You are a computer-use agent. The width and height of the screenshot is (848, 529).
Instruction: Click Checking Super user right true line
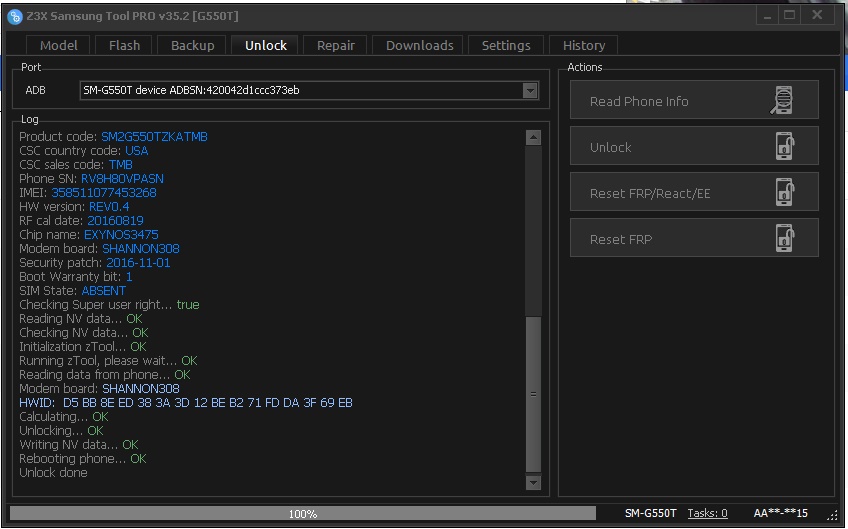(x=109, y=305)
